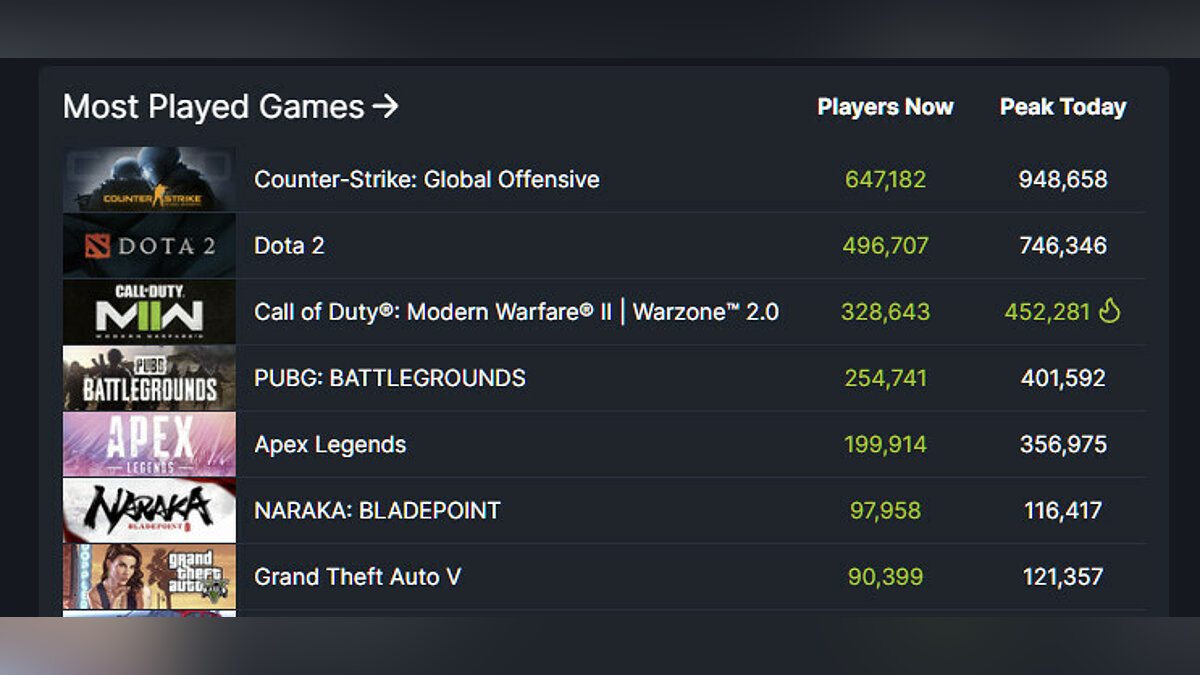The width and height of the screenshot is (1200, 675).
Task: Click the arrow next to Most Played Games
Action: point(385,106)
